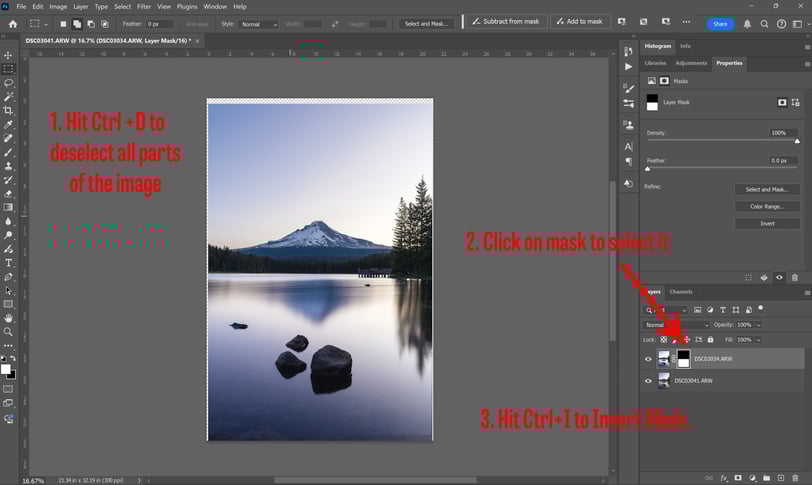This screenshot has height=485, width=812.
Task: Select the Lasso tool
Action: [8, 83]
